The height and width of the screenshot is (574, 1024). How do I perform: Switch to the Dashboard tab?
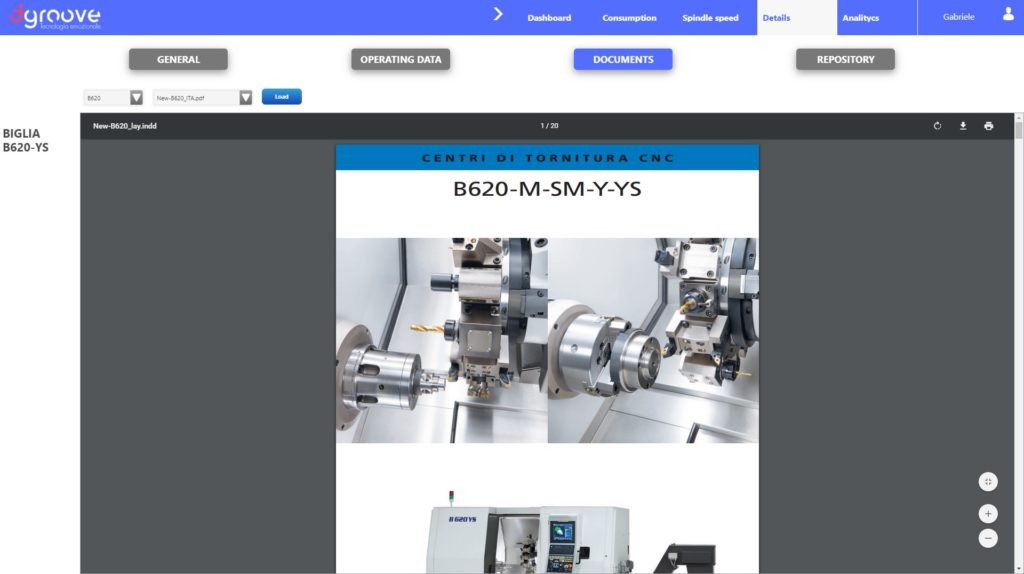point(549,18)
